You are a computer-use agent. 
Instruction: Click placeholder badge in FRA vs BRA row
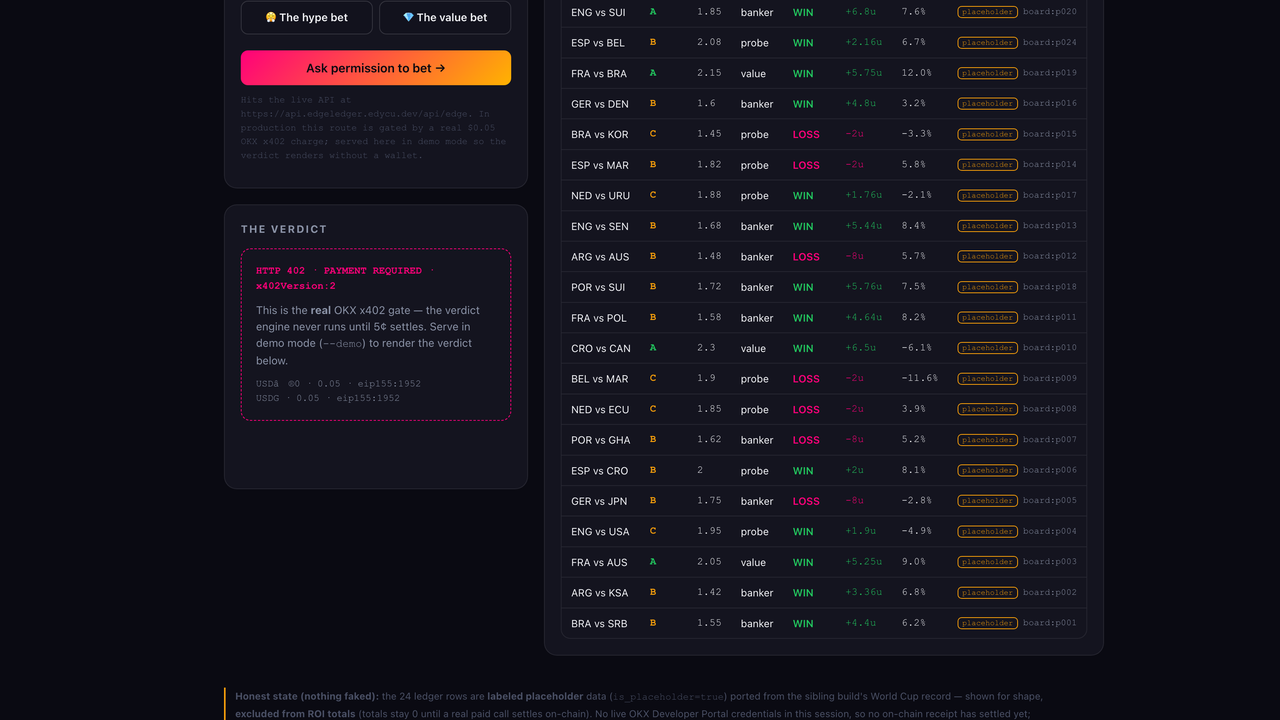click(987, 73)
